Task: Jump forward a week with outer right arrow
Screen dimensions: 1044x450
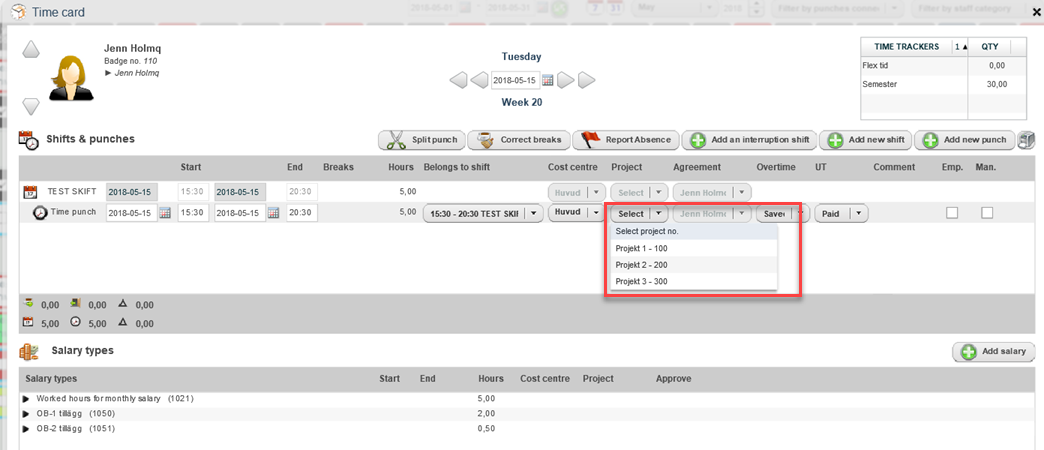Action: [587, 81]
